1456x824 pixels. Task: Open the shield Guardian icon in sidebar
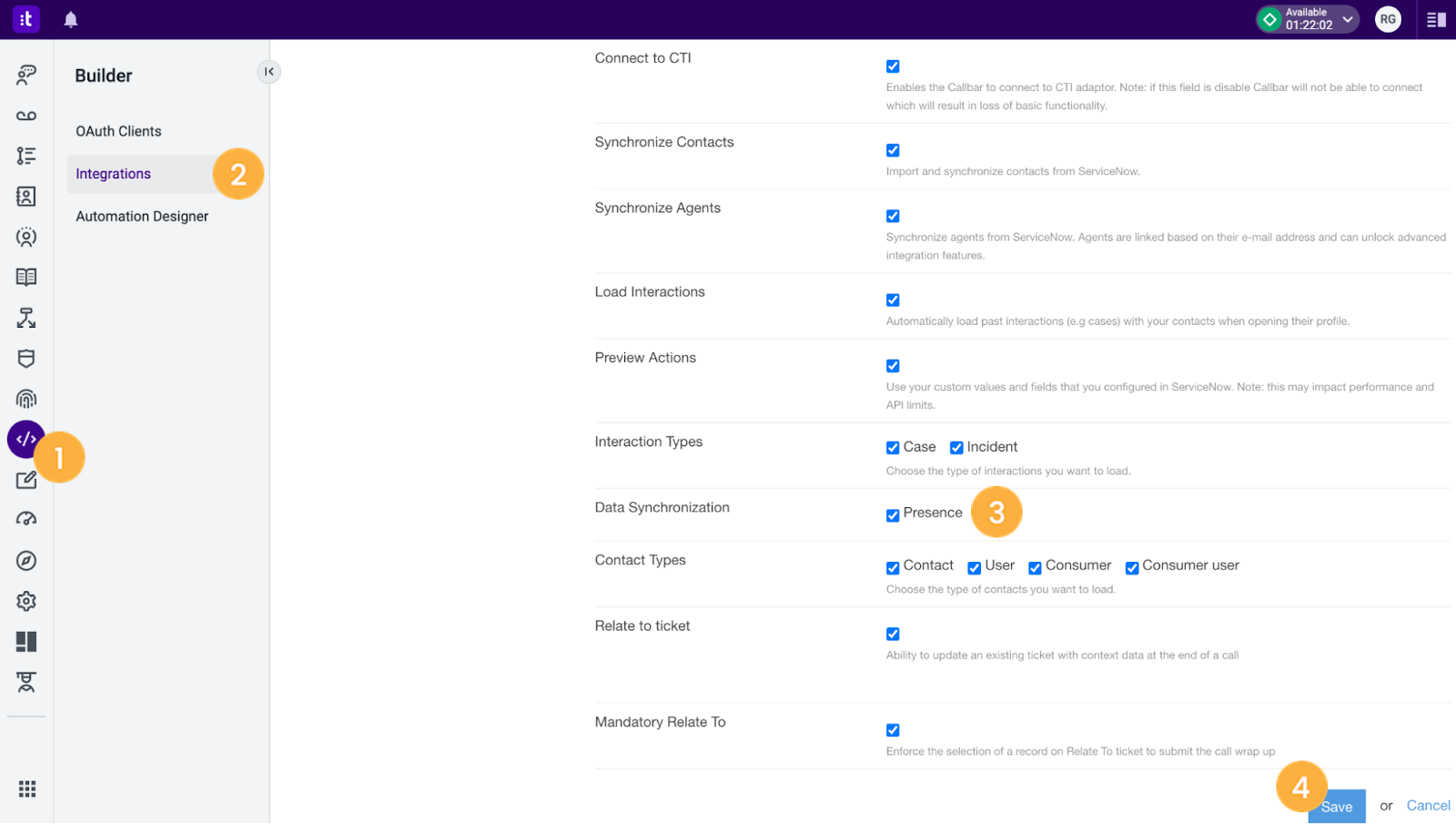[x=26, y=358]
